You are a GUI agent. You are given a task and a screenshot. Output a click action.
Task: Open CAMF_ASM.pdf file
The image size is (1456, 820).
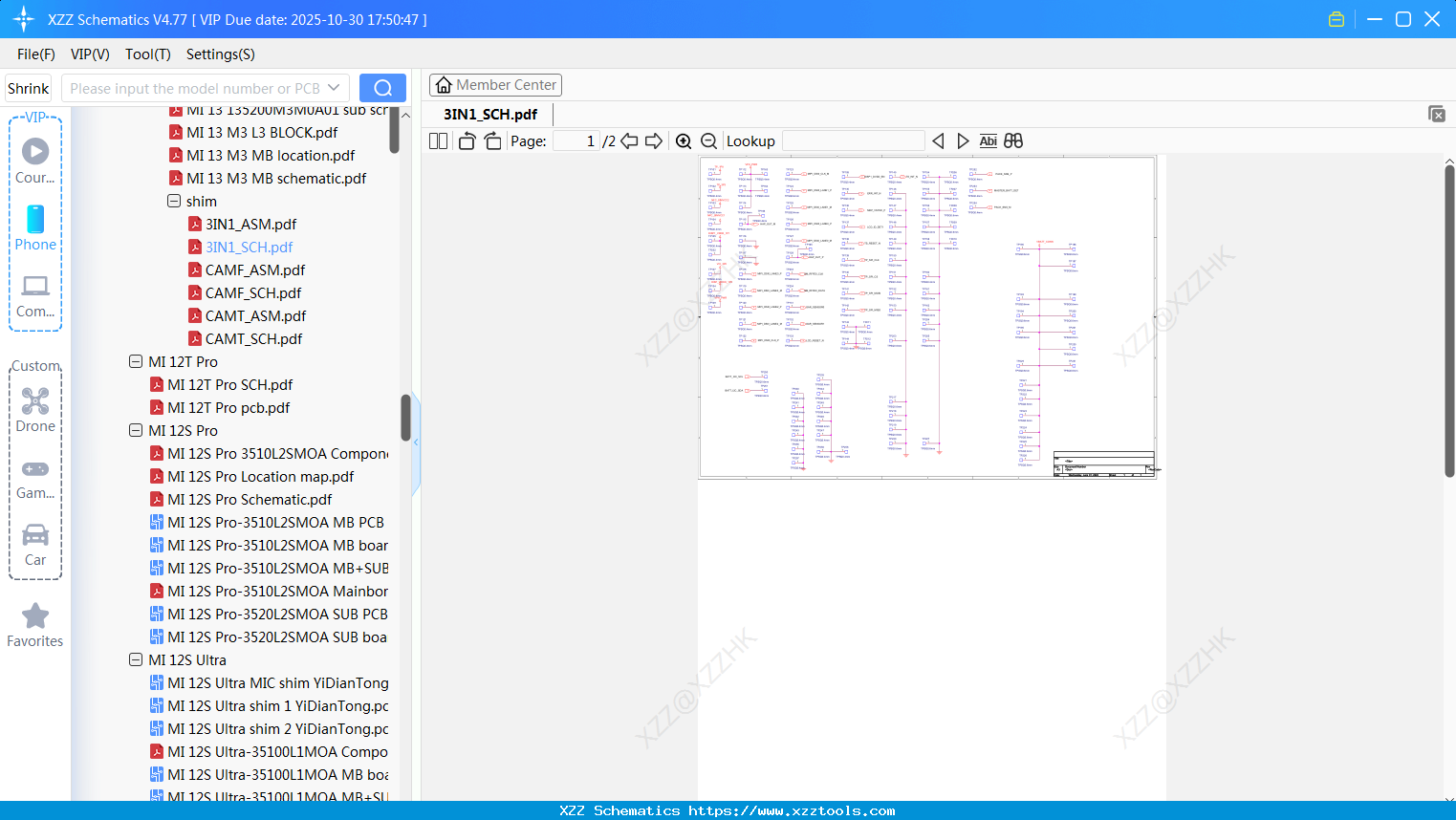pyautogui.click(x=255, y=270)
